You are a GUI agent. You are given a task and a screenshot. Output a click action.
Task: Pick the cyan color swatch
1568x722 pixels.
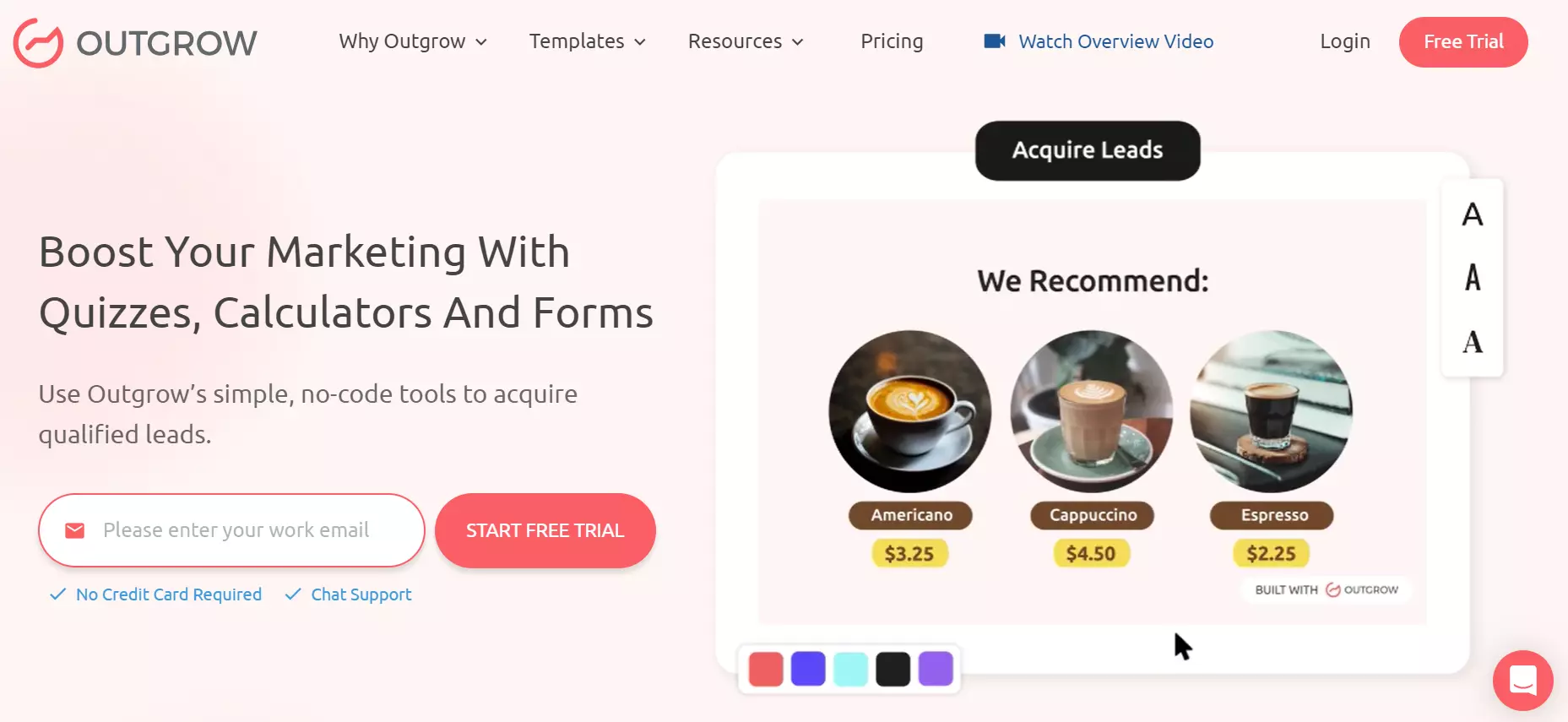tap(850, 669)
